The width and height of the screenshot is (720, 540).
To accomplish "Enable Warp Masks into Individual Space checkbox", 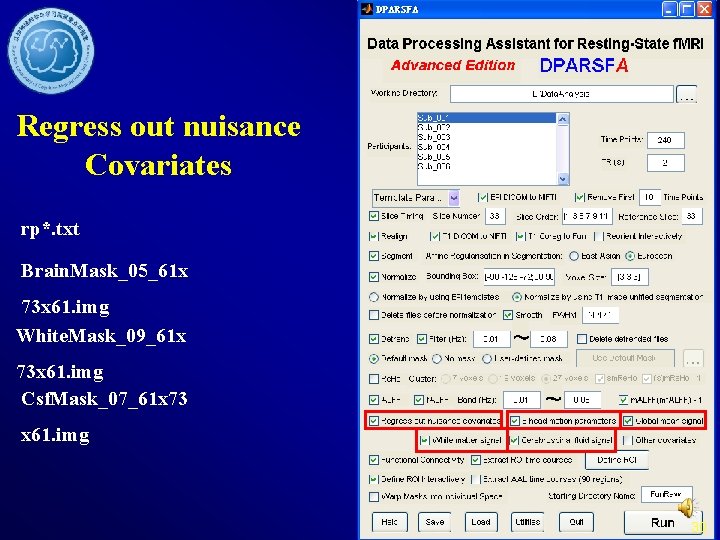I will [374, 497].
